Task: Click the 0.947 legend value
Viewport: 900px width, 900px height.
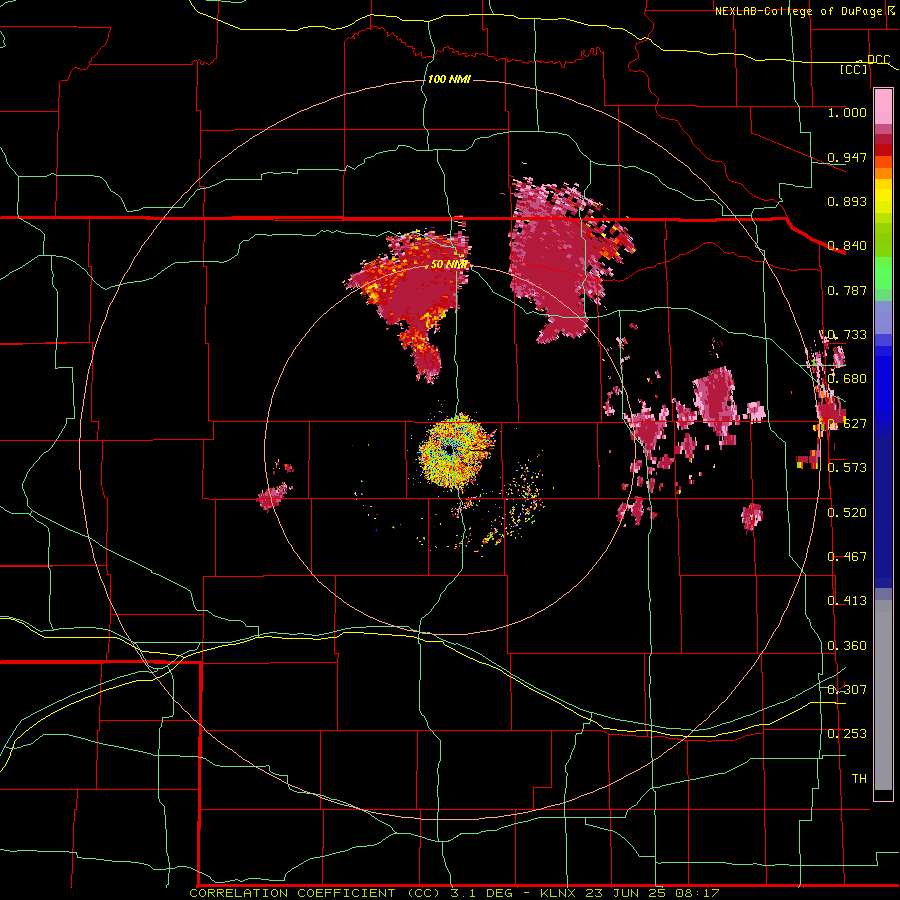Action: (847, 157)
